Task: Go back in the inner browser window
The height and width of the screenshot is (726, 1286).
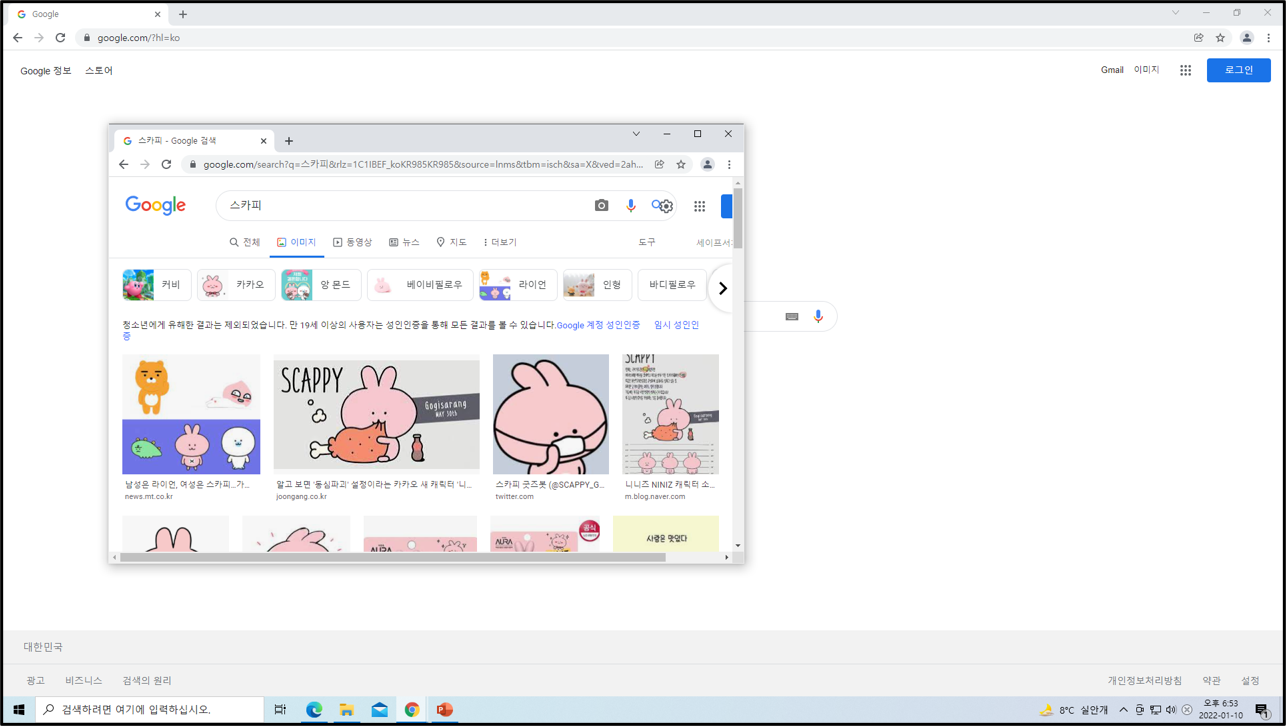Action: pos(124,164)
